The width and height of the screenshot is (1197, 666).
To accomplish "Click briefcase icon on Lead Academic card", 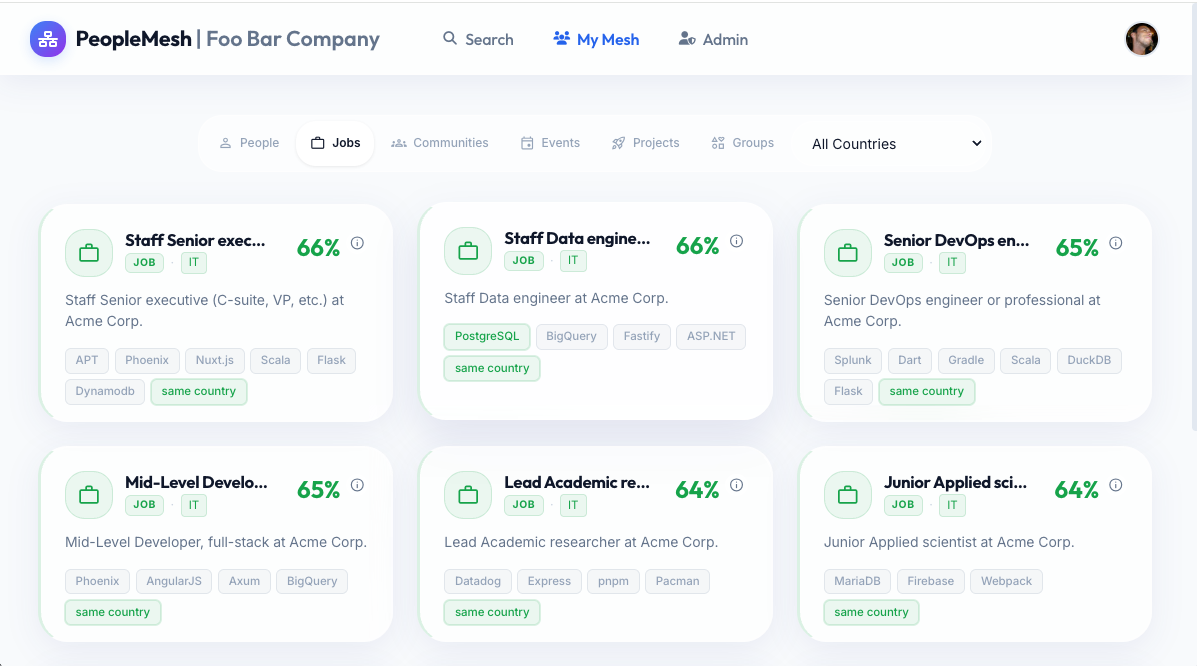I will coord(468,495).
